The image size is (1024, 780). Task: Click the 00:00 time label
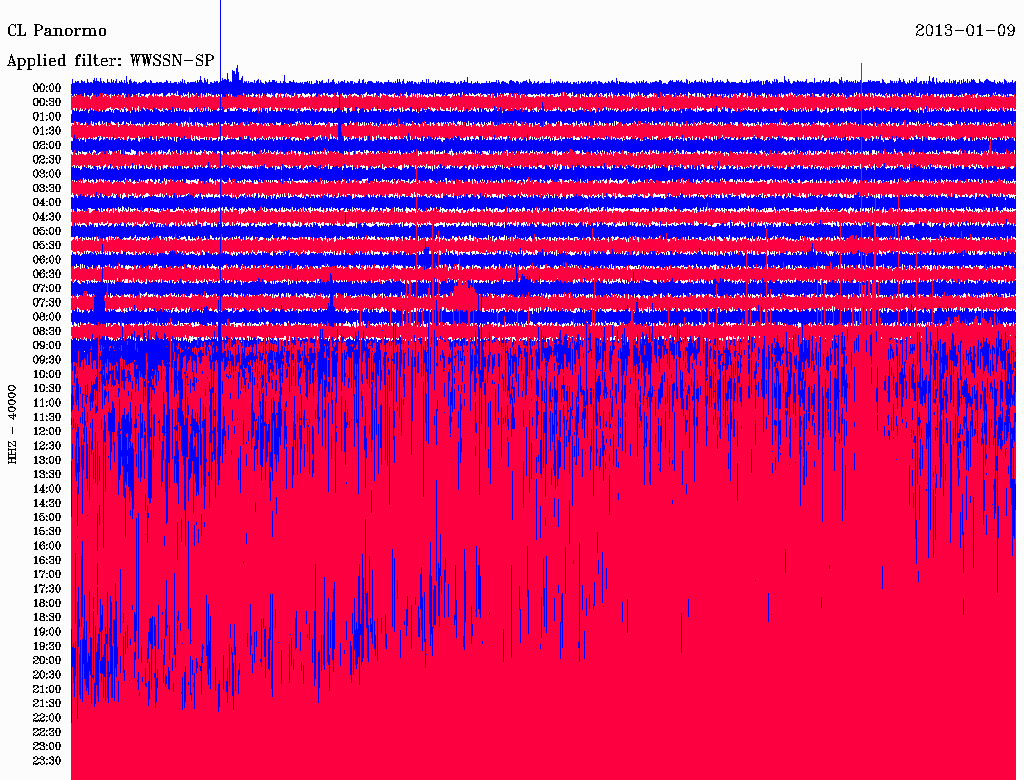(x=47, y=88)
